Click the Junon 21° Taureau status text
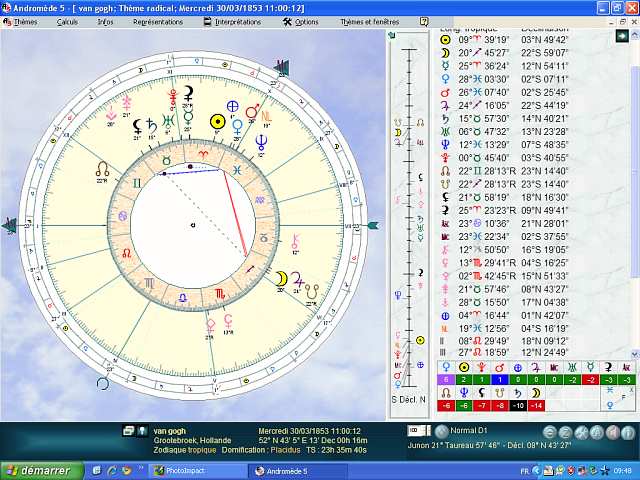Screen dimensions: 640x480 (489, 445)
